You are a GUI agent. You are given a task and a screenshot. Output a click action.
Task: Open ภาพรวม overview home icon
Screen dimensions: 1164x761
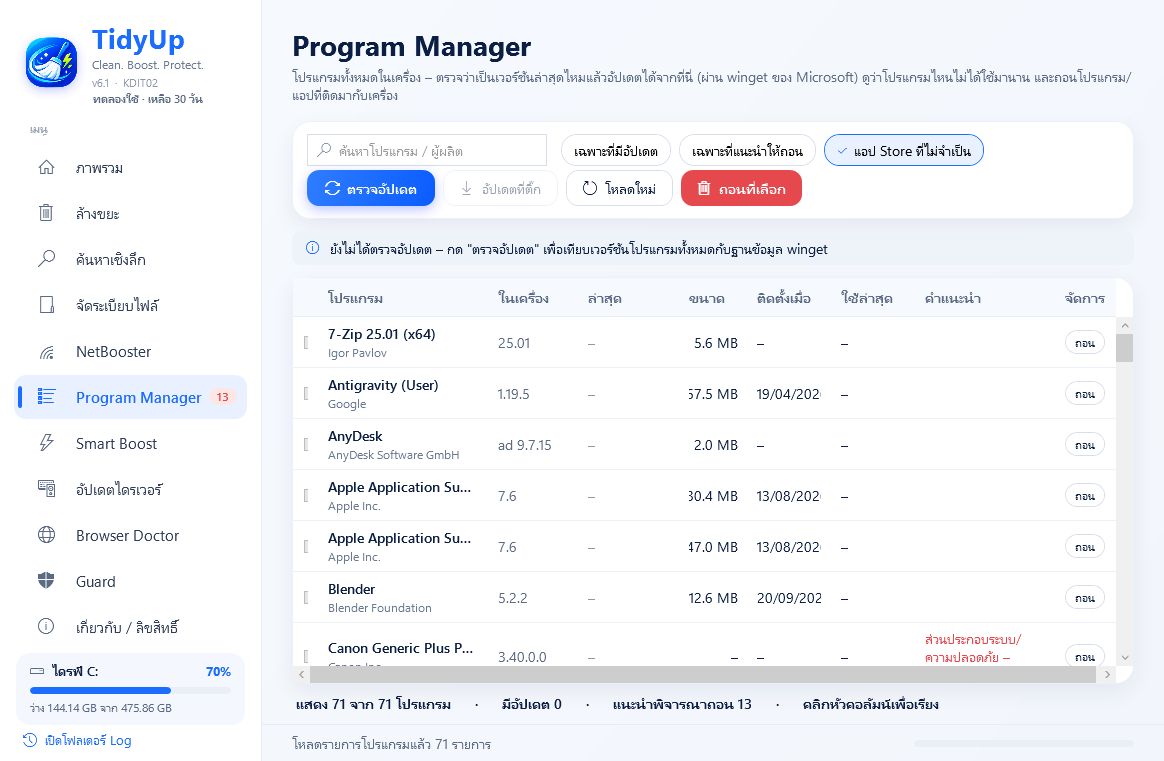tap(46, 168)
